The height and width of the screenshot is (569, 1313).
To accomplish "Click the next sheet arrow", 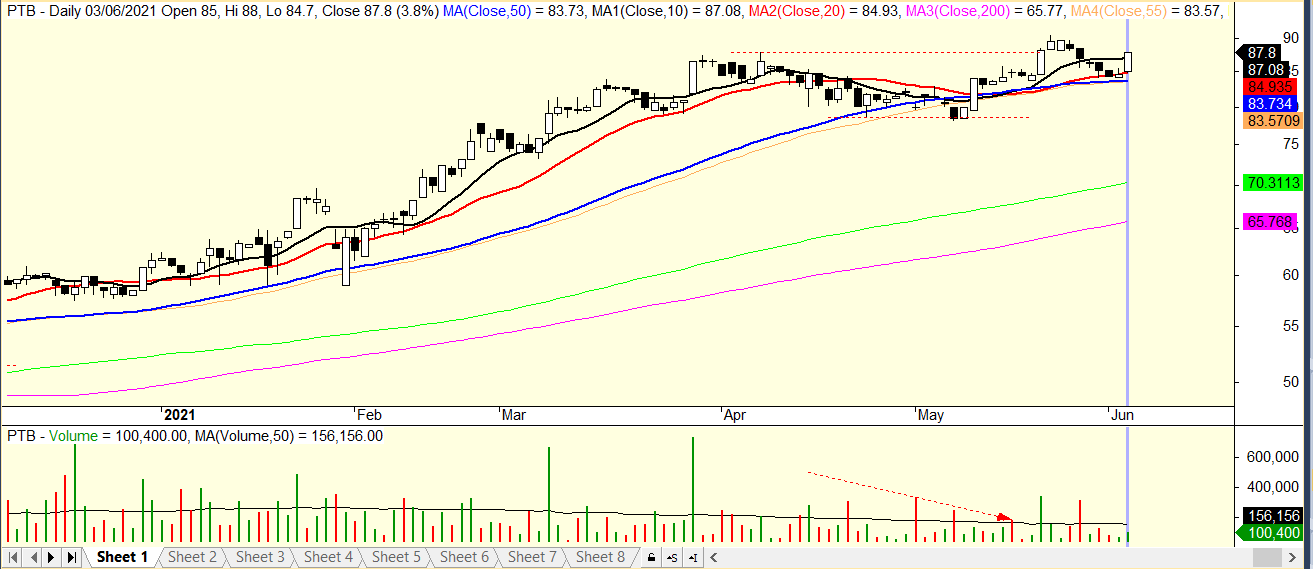I will 51,557.
